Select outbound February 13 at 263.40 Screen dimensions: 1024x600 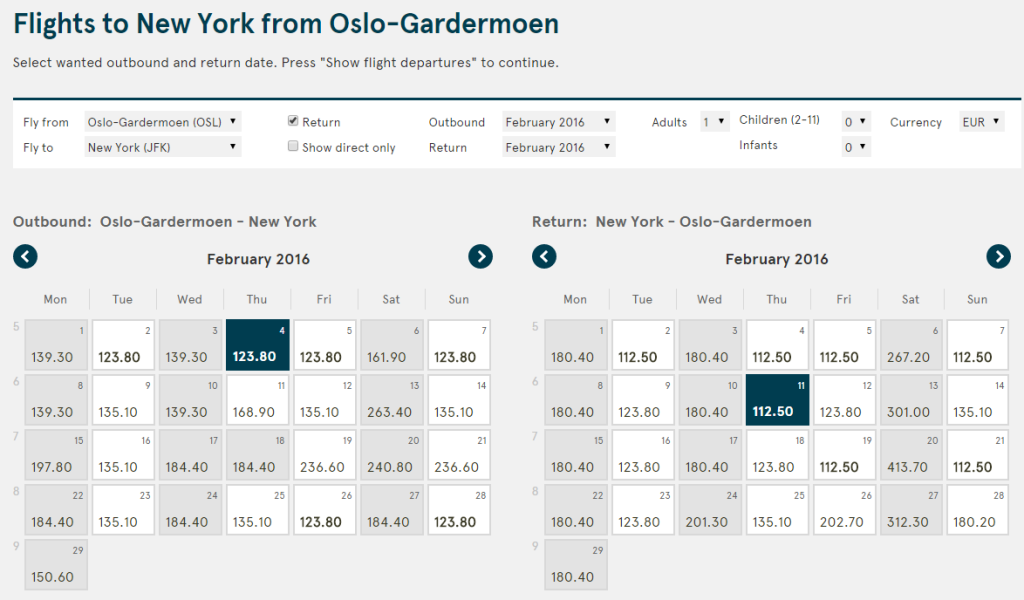tap(392, 400)
